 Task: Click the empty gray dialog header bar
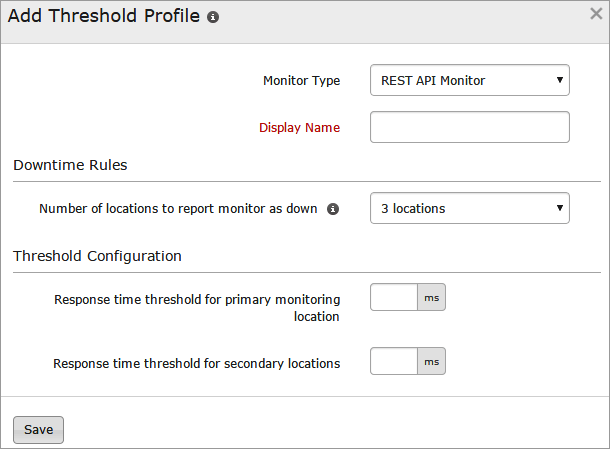(400, 20)
